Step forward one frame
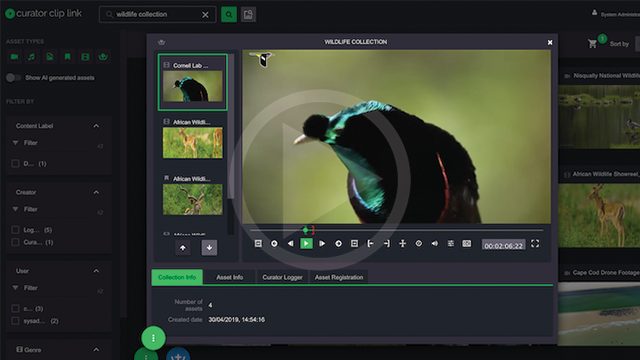The width and height of the screenshot is (640, 360). click(322, 244)
